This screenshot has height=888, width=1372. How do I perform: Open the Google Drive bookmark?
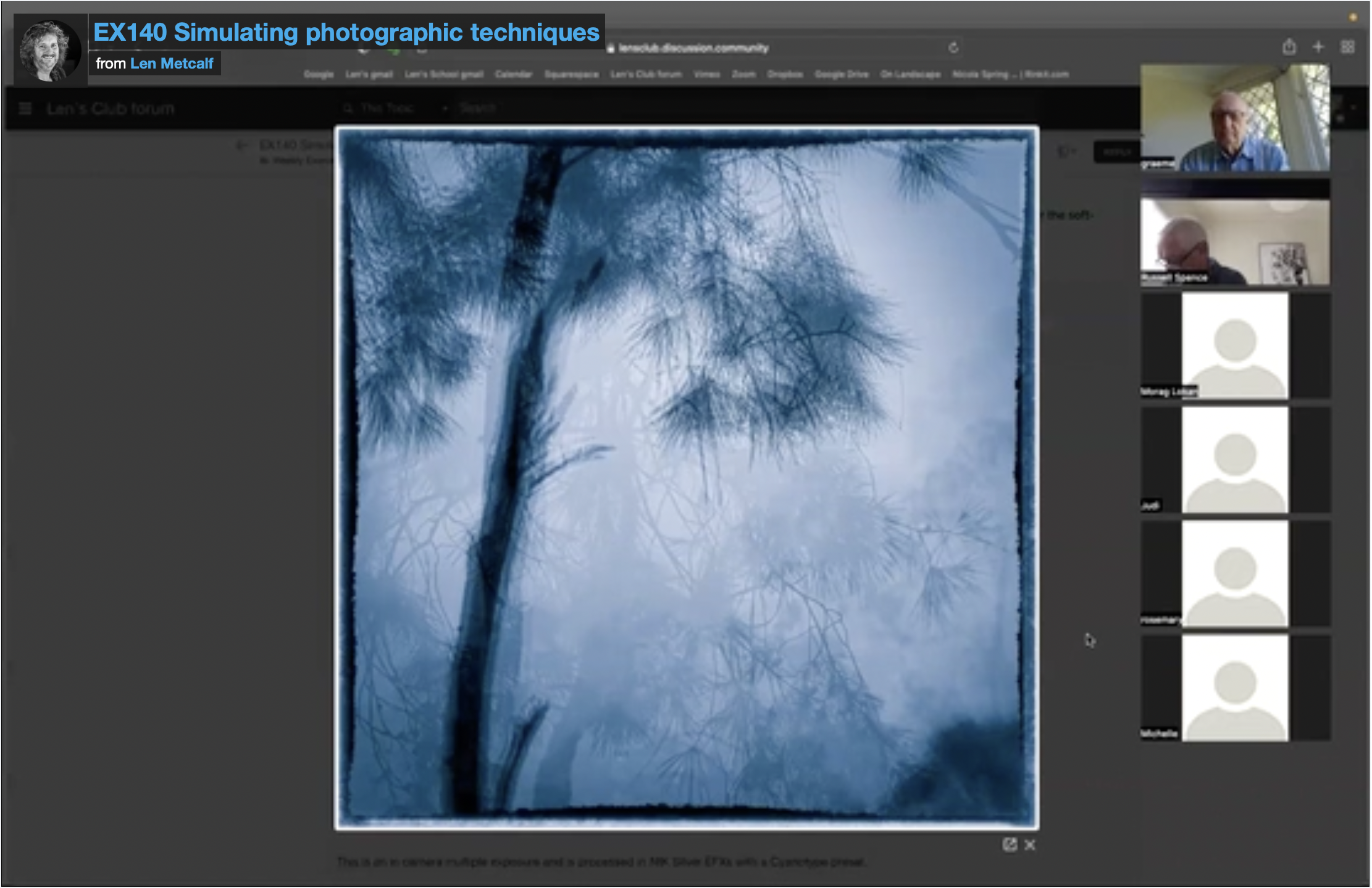coord(842,74)
